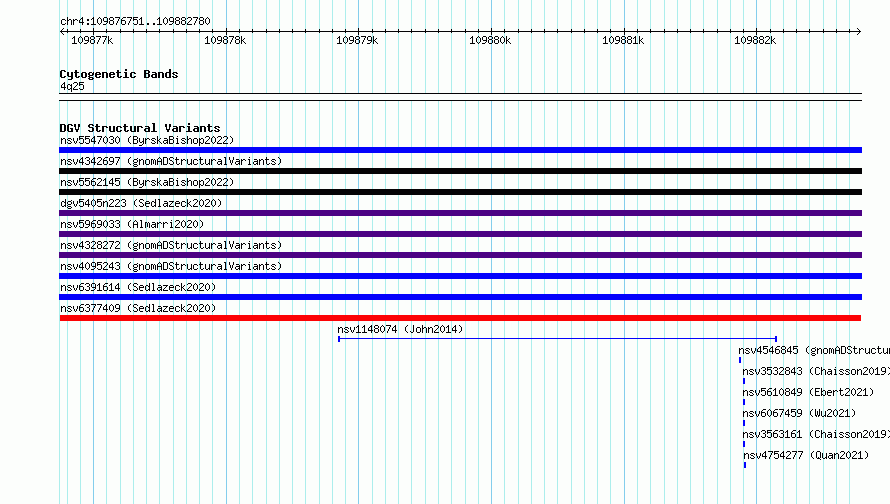Click the 109881k ruler label
This screenshot has height=504, width=890.
623,40
